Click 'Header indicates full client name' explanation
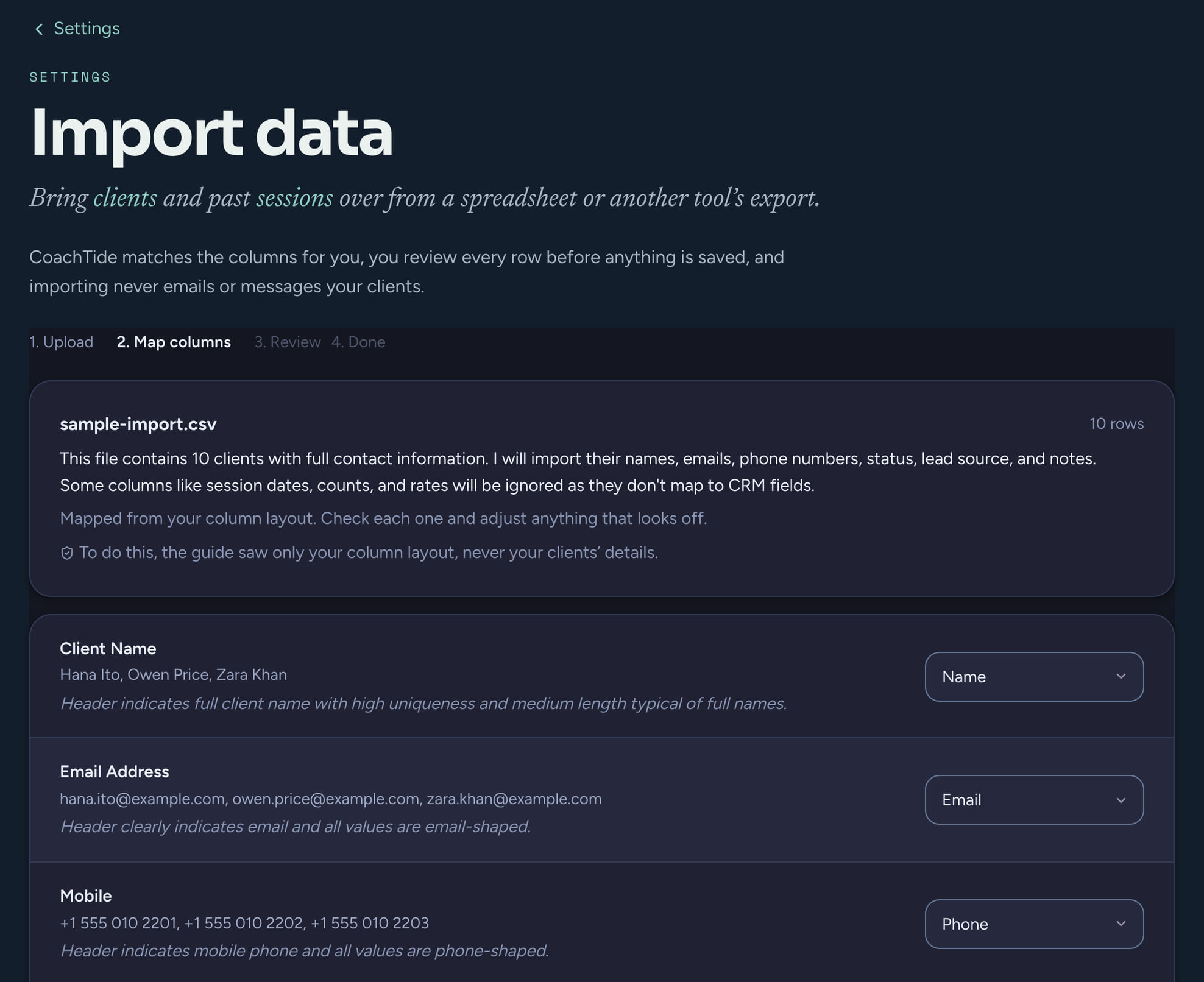1204x982 pixels. point(423,704)
